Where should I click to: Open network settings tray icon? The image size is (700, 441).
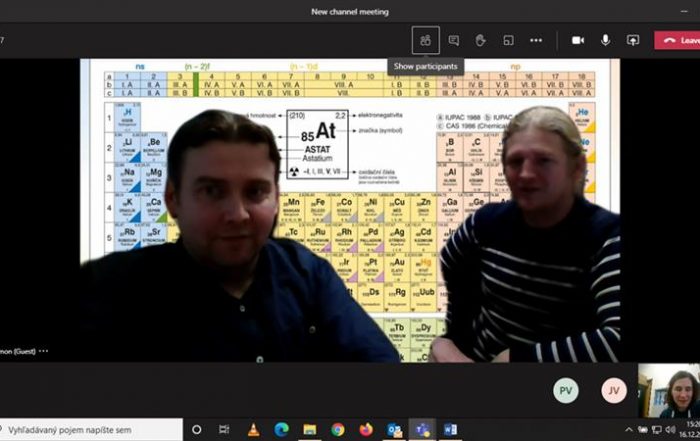[657, 430]
